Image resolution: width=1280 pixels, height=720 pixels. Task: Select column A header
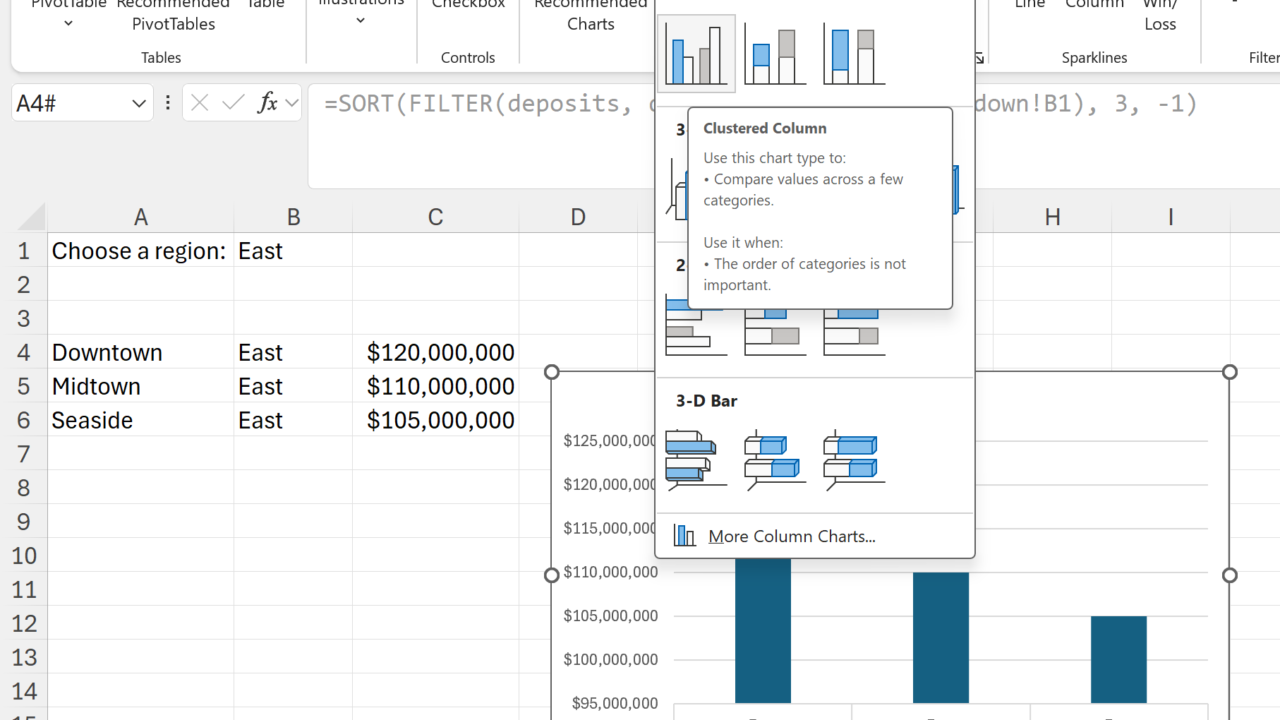(141, 217)
